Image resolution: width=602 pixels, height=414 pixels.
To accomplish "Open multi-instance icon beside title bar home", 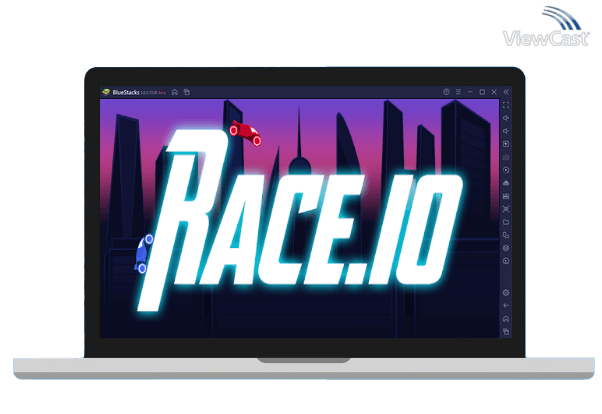I will click(x=187, y=92).
